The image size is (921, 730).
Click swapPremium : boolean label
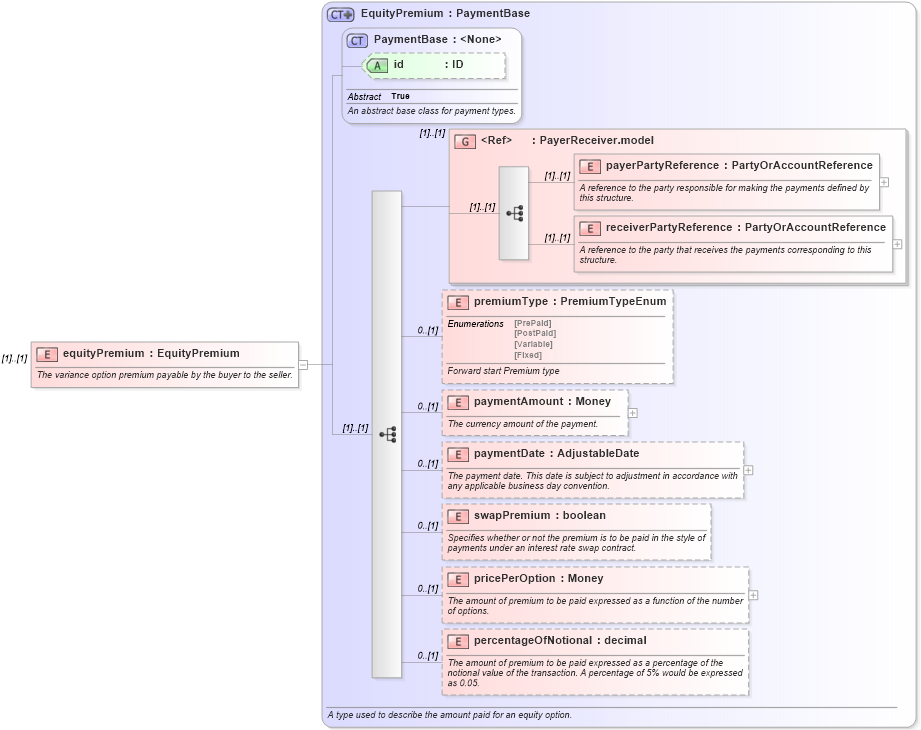point(539,516)
